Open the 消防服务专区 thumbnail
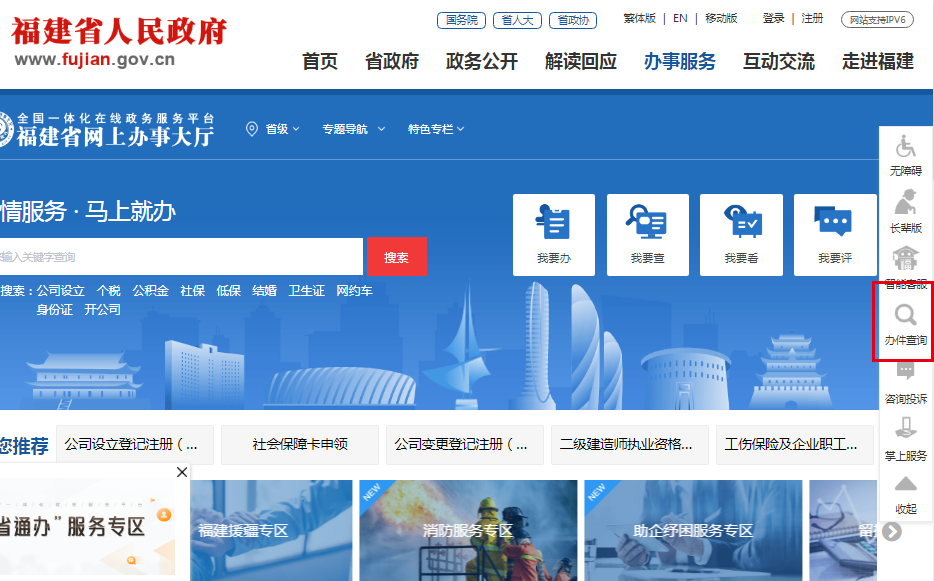 pos(468,530)
